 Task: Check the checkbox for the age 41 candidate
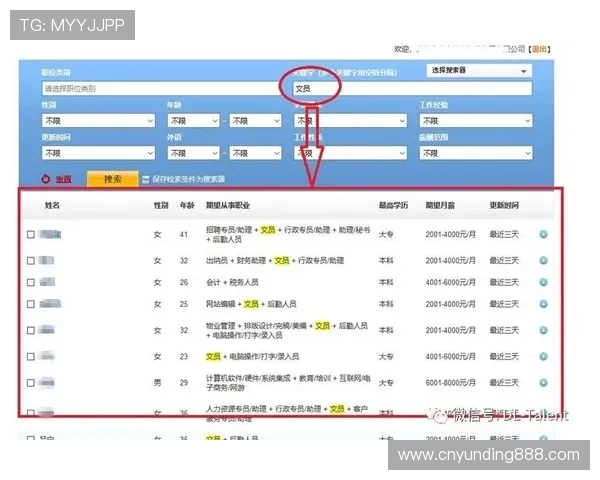click(x=31, y=234)
